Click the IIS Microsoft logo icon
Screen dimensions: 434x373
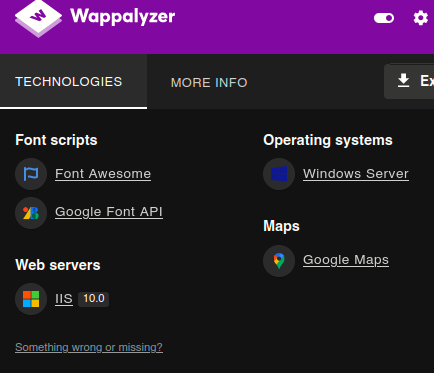click(31, 299)
